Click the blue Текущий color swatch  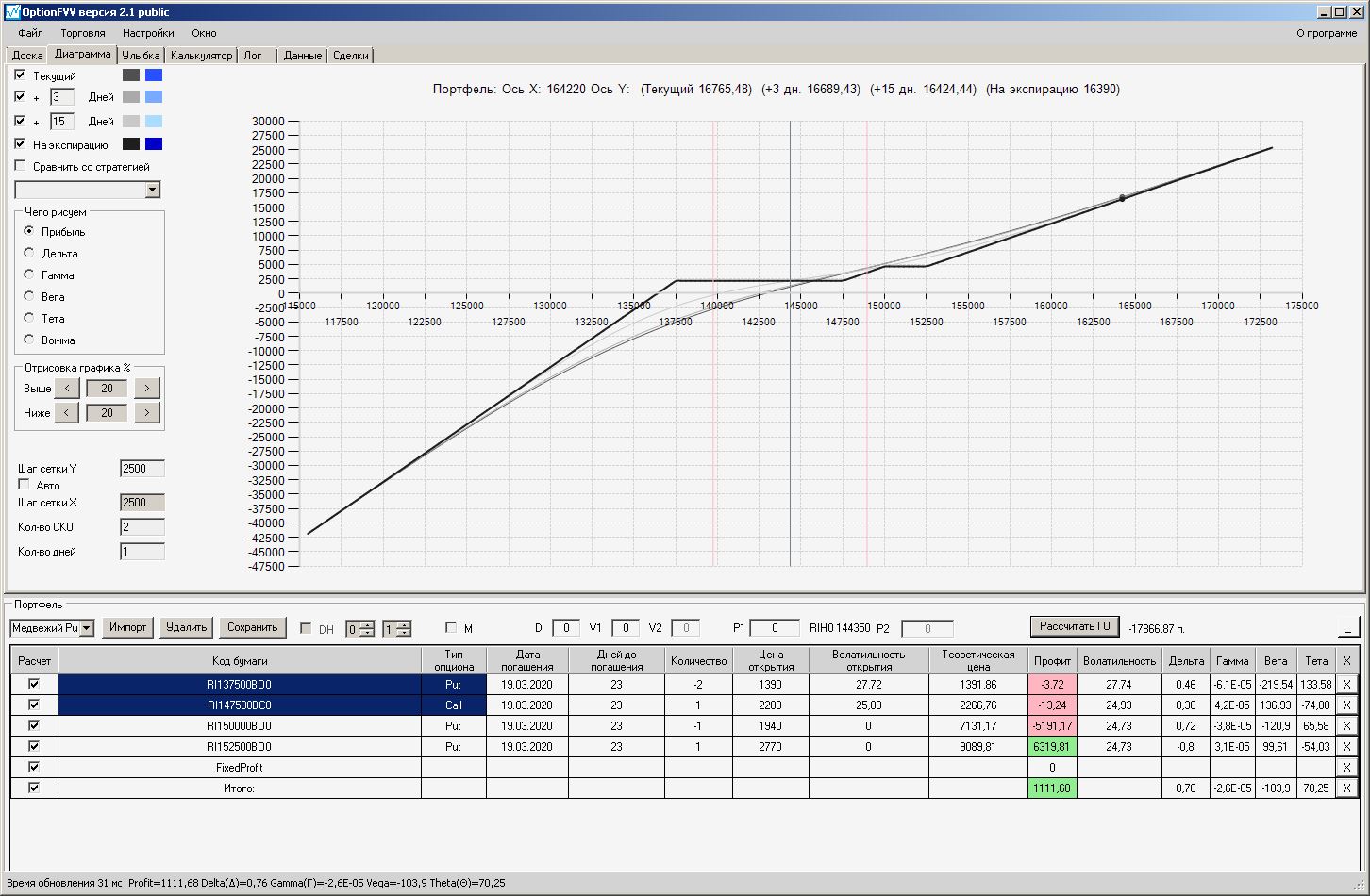pyautogui.click(x=154, y=75)
